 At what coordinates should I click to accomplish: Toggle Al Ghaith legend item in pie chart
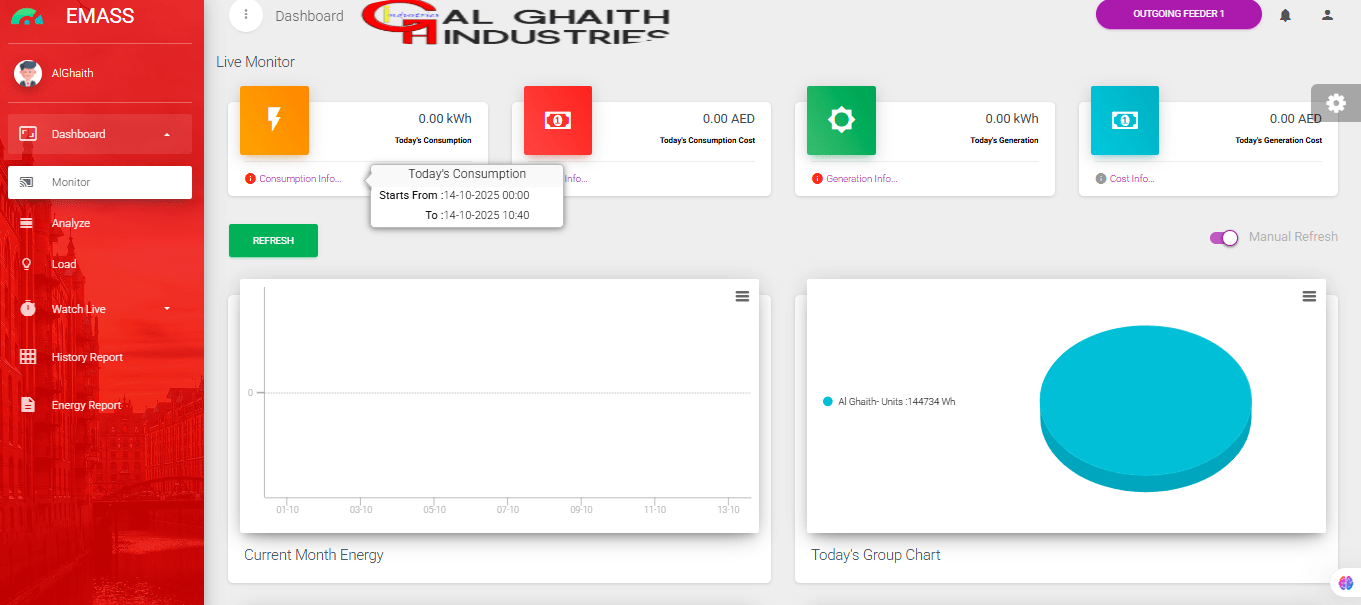pyautogui.click(x=888, y=401)
